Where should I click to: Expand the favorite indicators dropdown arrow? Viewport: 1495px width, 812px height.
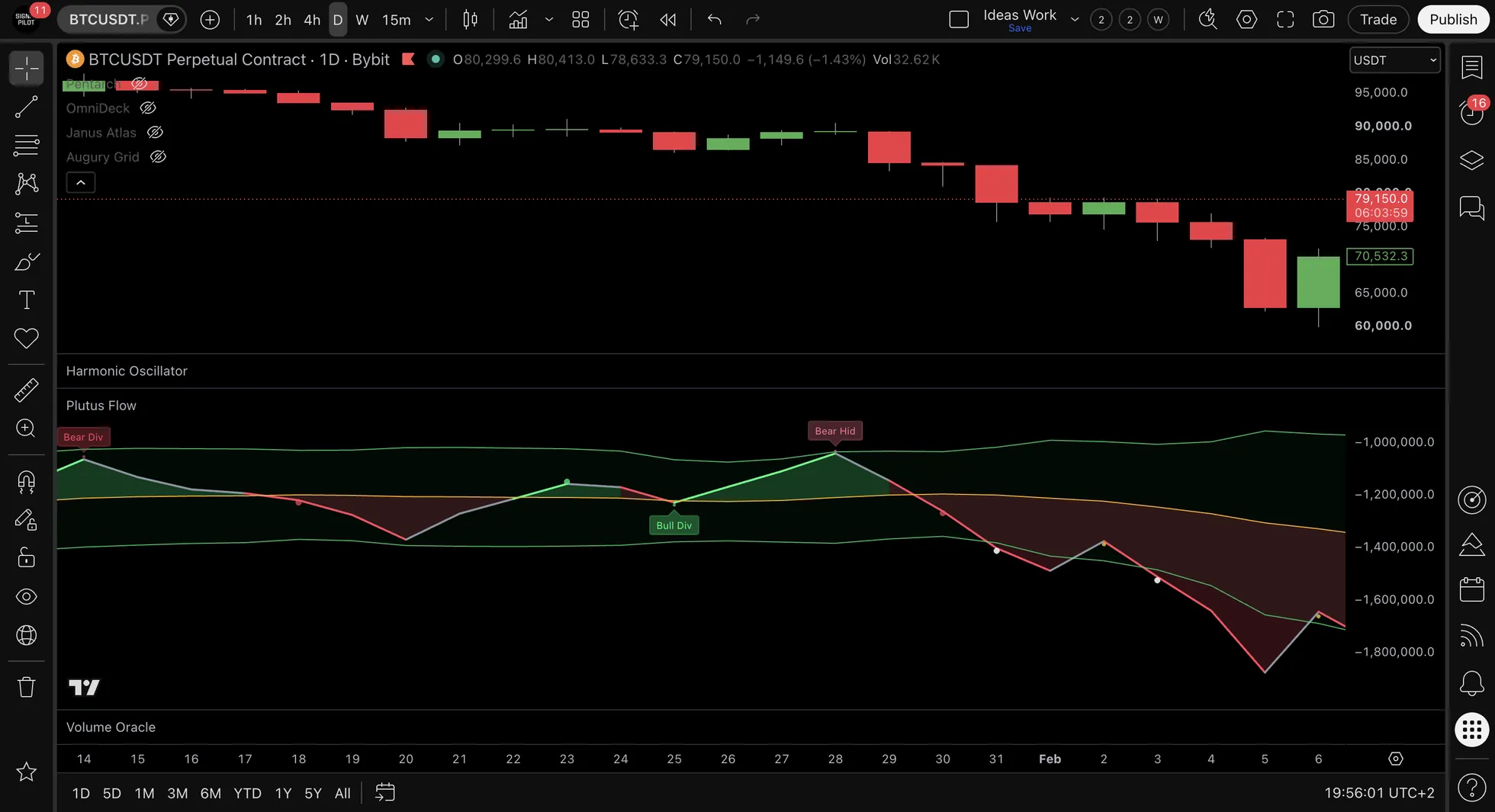(x=548, y=20)
